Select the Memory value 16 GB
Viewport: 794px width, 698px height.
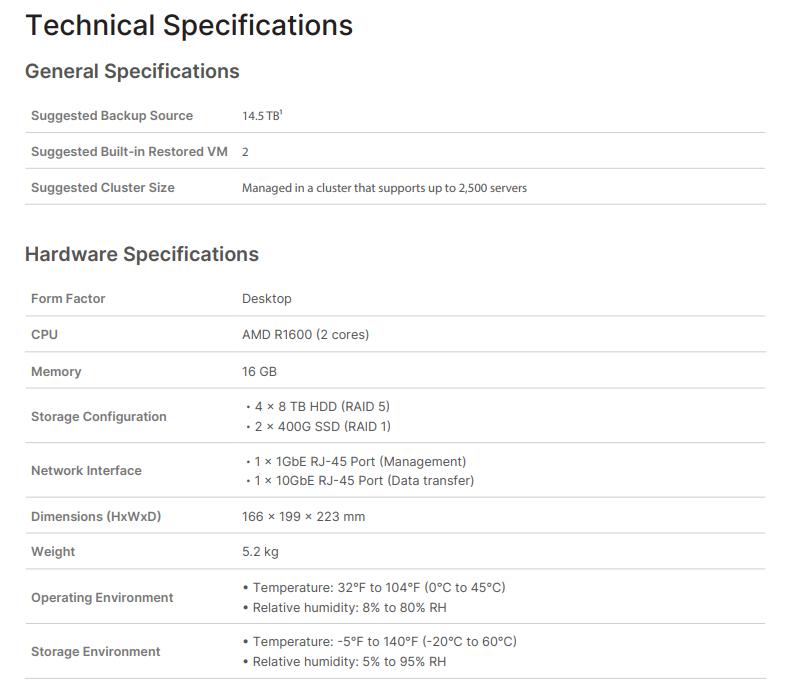[259, 372]
